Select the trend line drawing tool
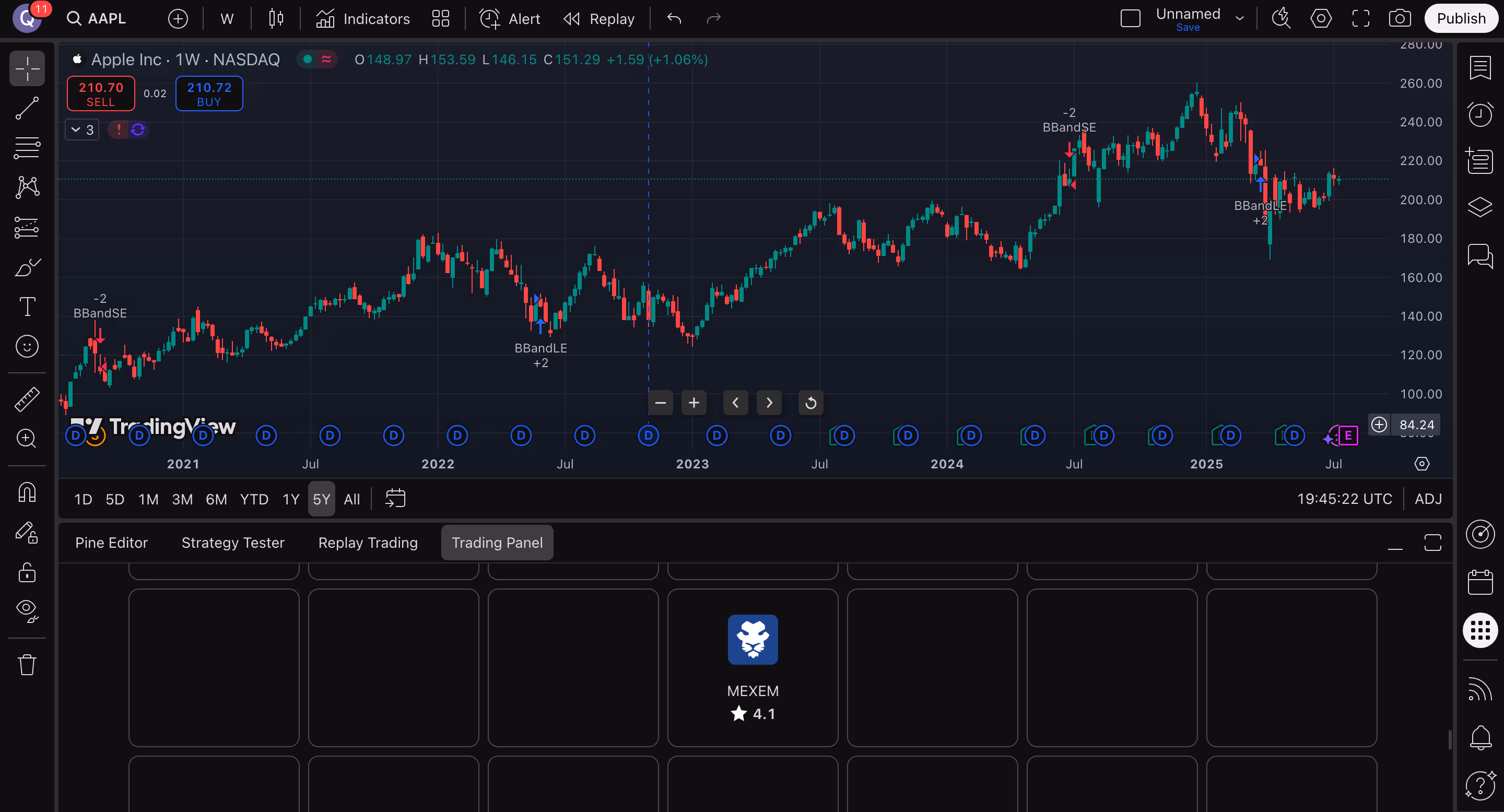The height and width of the screenshot is (812, 1504). (x=27, y=109)
